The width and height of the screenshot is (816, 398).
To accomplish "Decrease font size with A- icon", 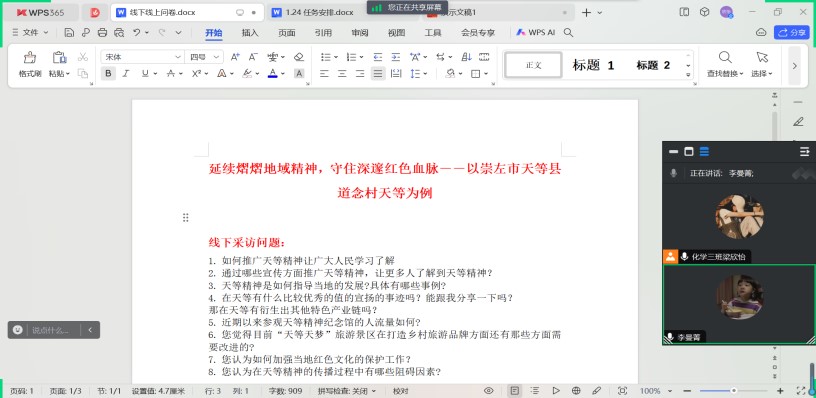I will click(253, 57).
